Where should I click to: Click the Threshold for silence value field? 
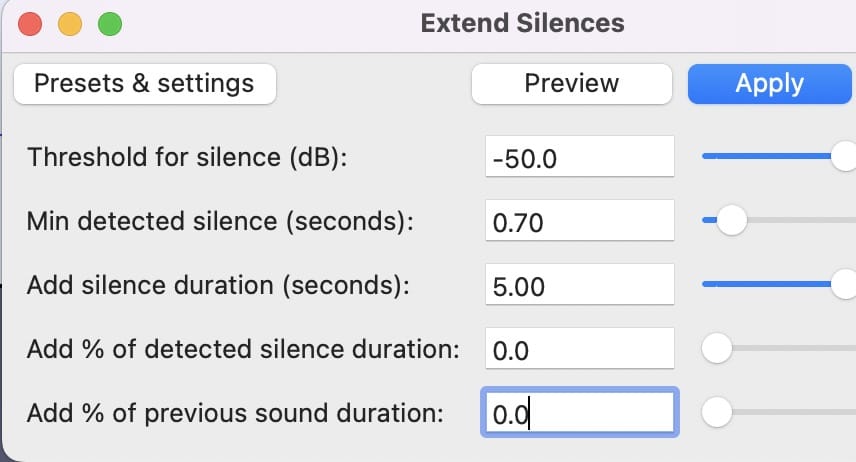pos(577,158)
